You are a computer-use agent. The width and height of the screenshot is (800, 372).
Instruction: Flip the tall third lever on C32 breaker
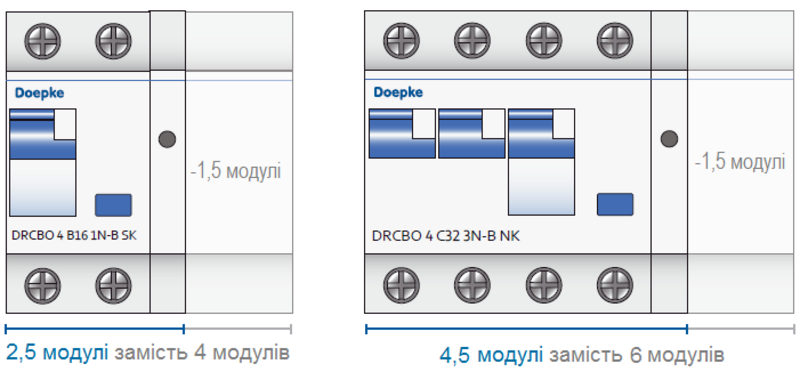(x=542, y=161)
